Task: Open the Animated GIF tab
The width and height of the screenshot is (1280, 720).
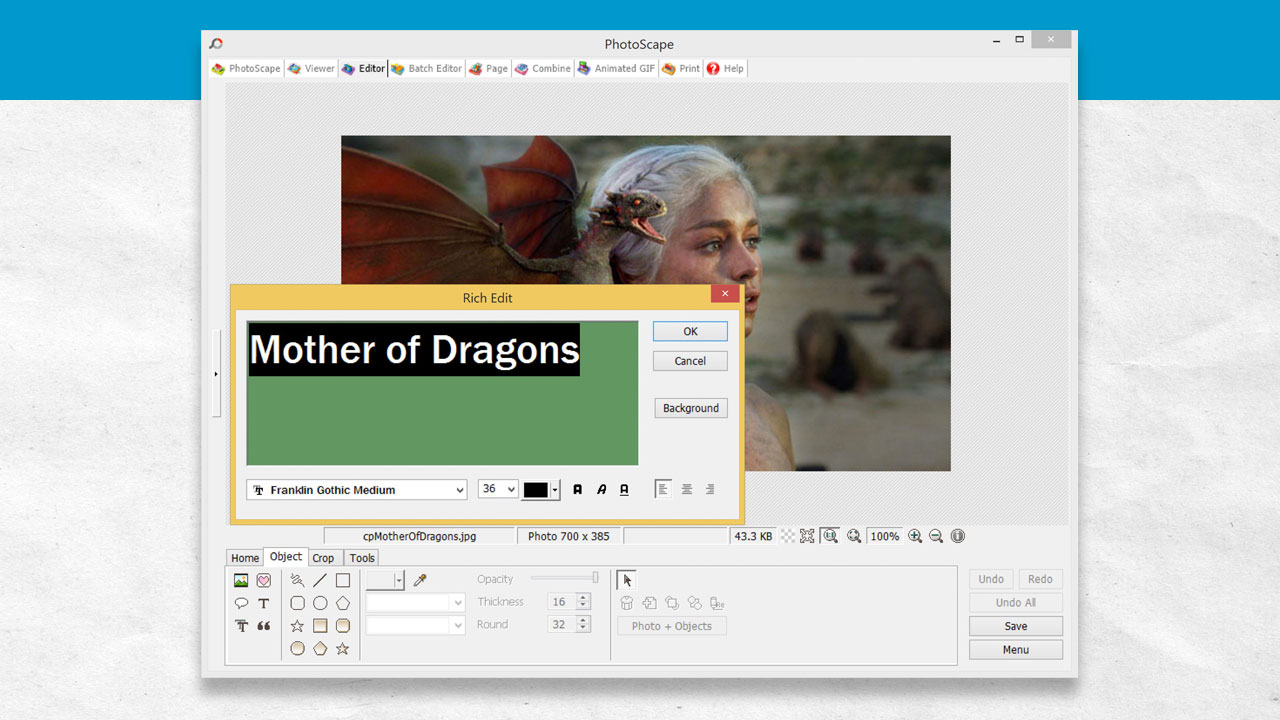Action: coord(615,68)
